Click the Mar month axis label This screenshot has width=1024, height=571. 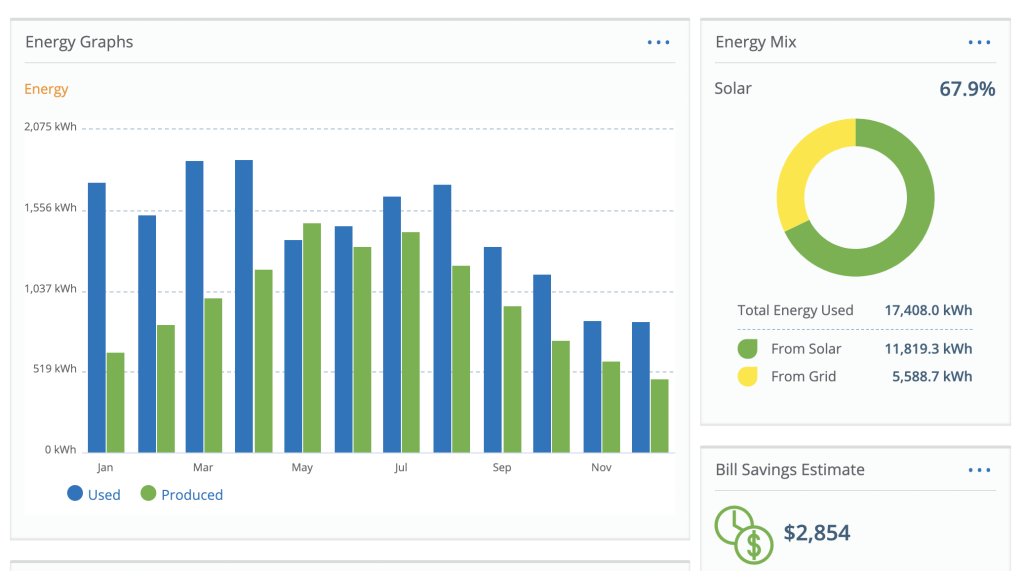(x=203, y=467)
